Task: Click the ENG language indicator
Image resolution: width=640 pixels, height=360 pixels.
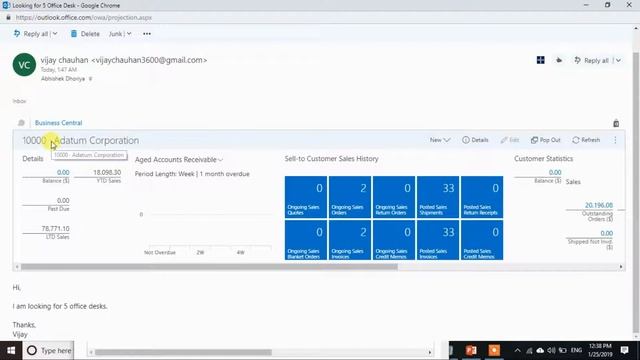Action: pyautogui.click(x=576, y=350)
